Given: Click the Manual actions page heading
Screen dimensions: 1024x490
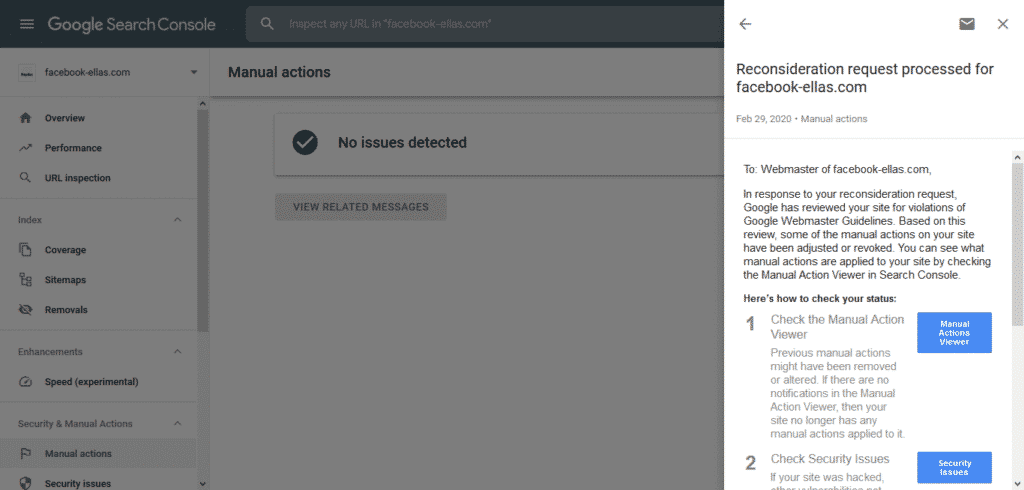Looking at the screenshot, I should [279, 72].
